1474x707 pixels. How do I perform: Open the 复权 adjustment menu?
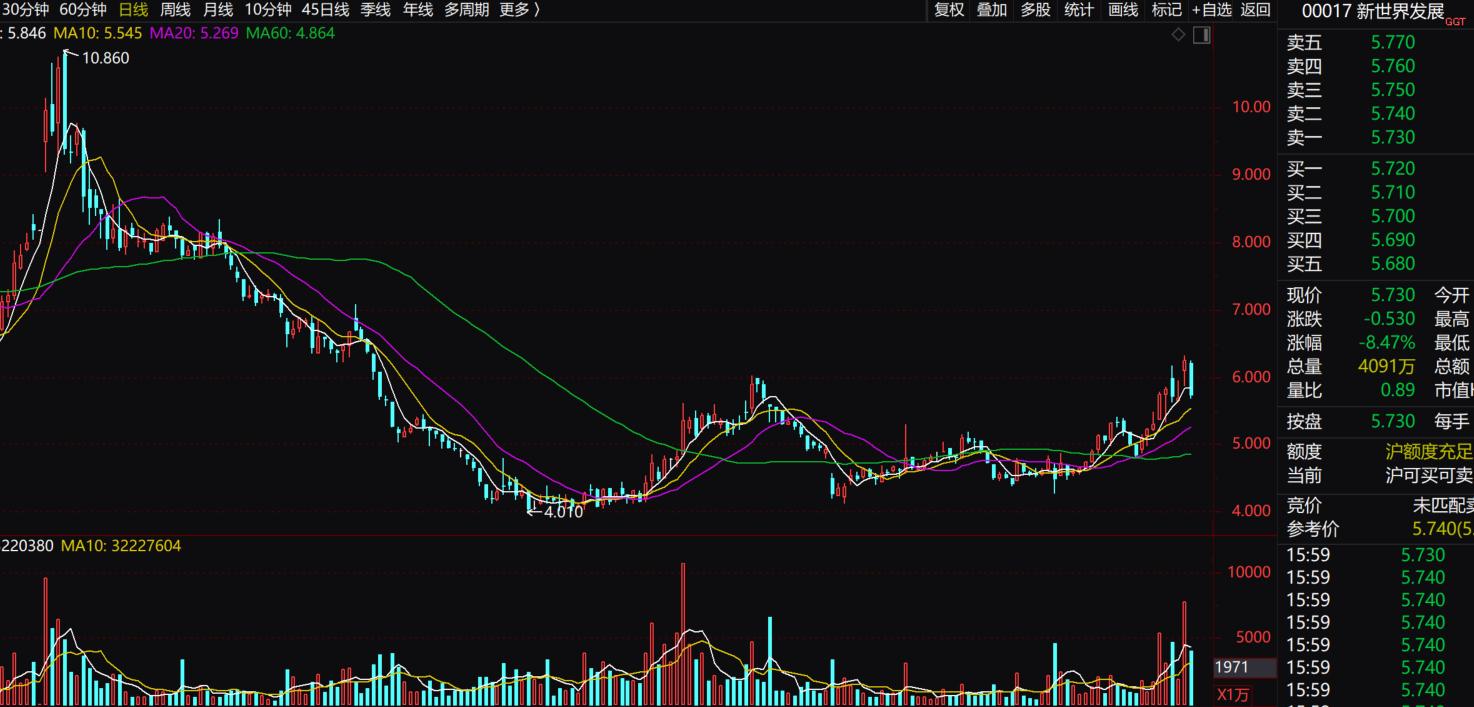tap(949, 10)
